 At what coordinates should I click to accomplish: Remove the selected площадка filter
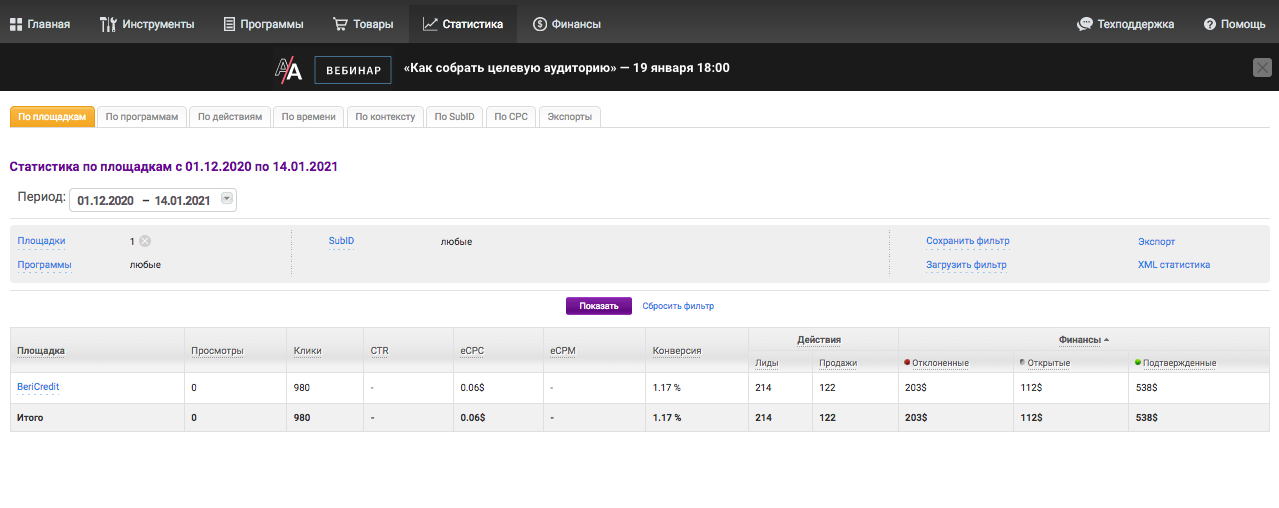pos(145,241)
